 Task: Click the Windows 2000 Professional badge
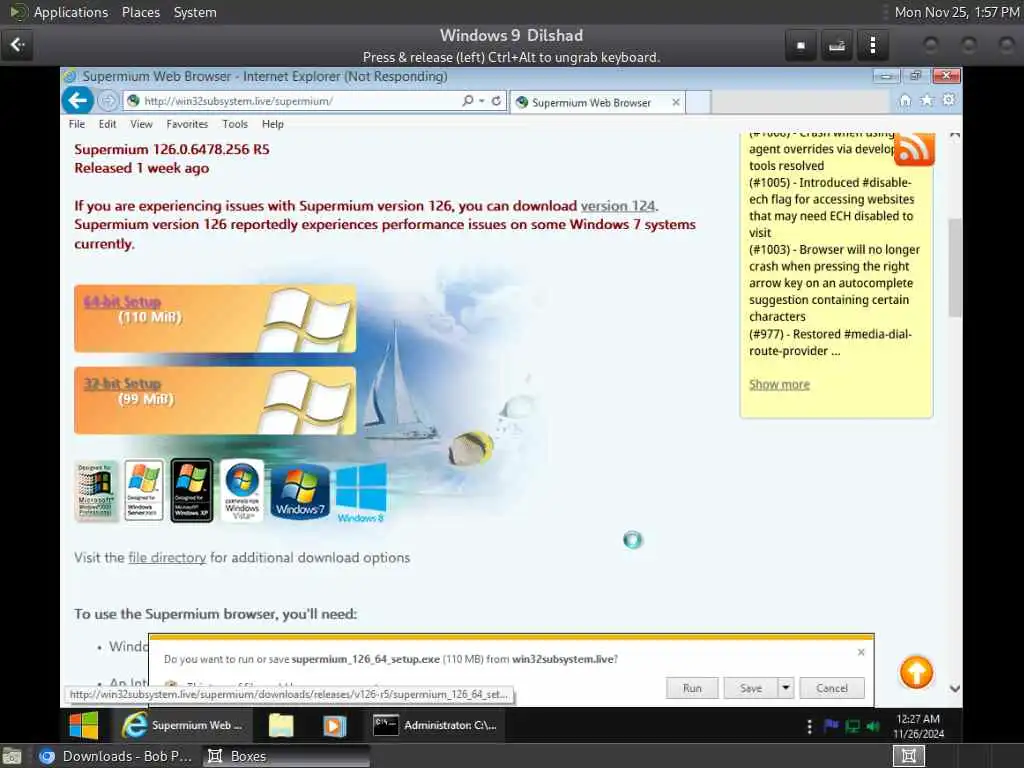(96, 491)
